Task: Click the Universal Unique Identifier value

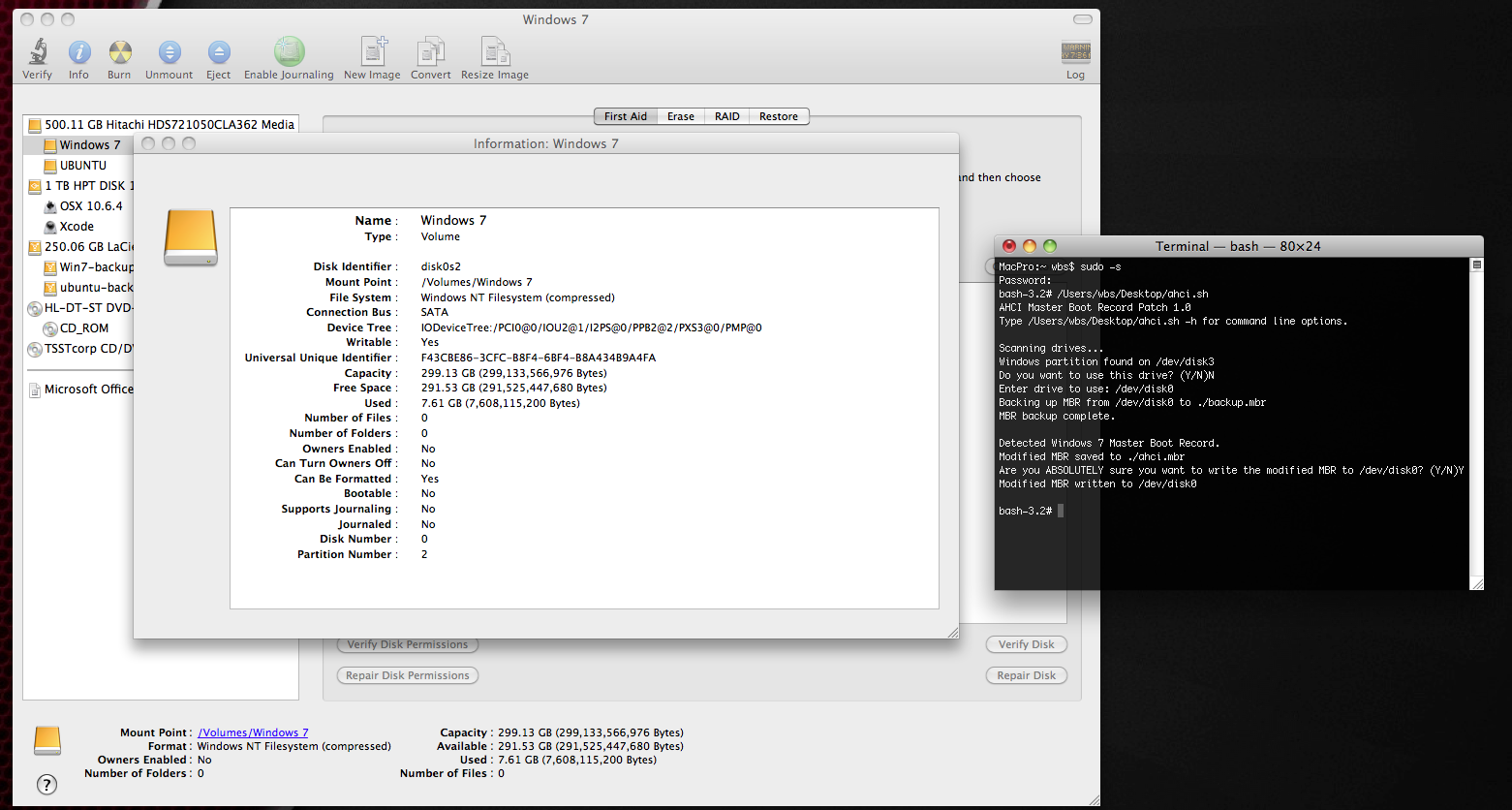Action: pyautogui.click(x=539, y=358)
